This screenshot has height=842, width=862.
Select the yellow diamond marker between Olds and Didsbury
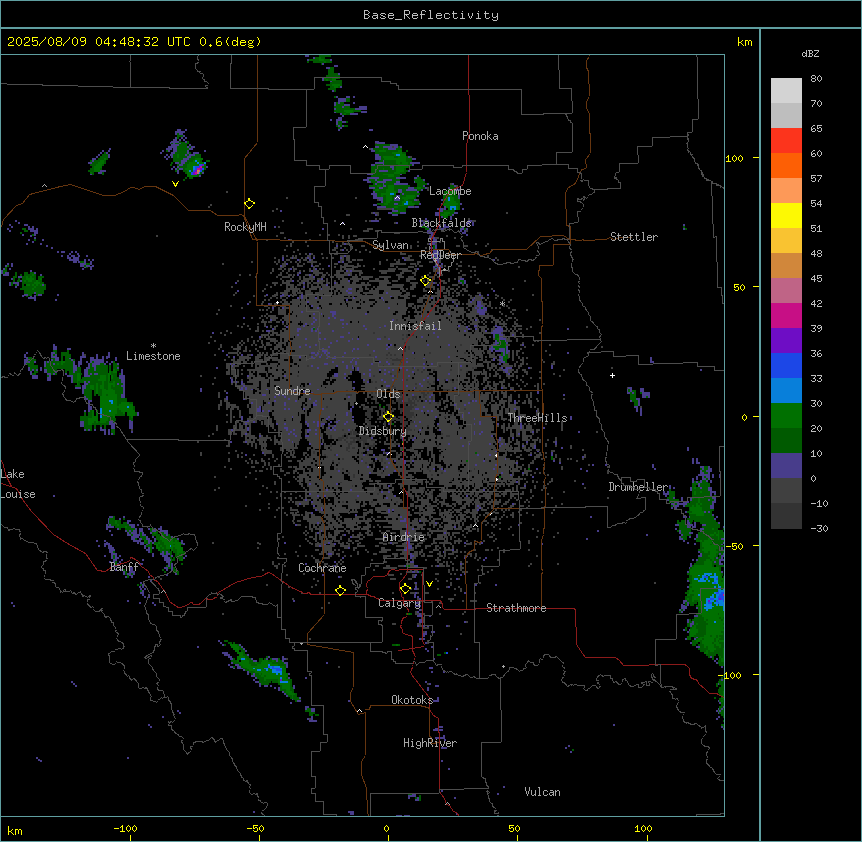(x=388, y=417)
